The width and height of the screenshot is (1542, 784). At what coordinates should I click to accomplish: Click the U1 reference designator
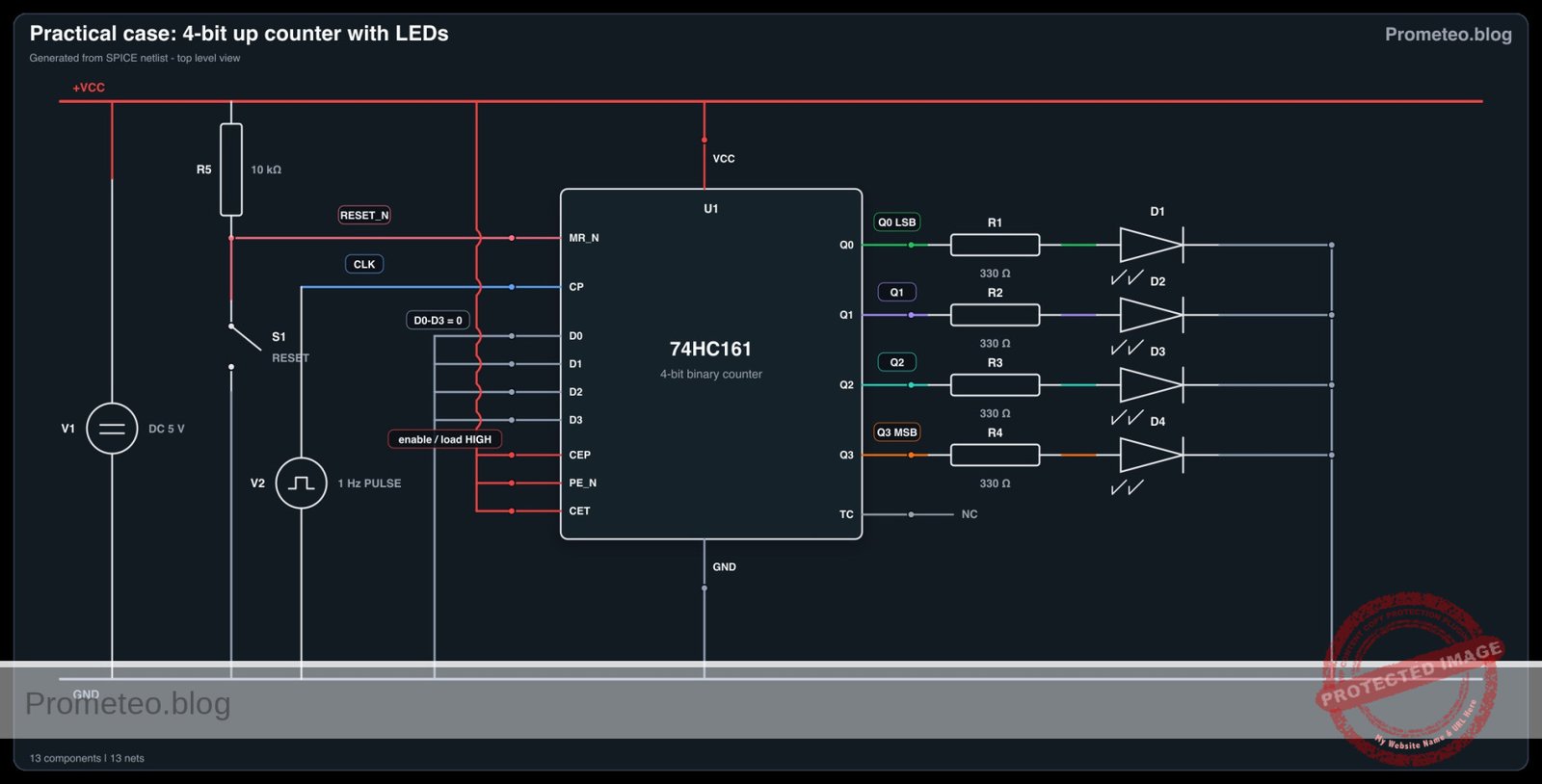coord(711,209)
